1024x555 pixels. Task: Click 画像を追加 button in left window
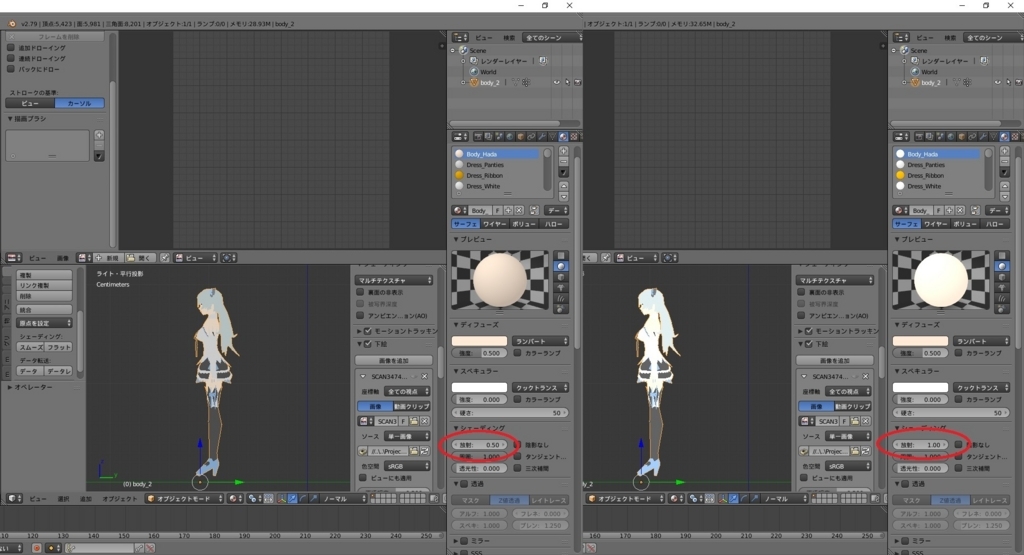point(394,360)
